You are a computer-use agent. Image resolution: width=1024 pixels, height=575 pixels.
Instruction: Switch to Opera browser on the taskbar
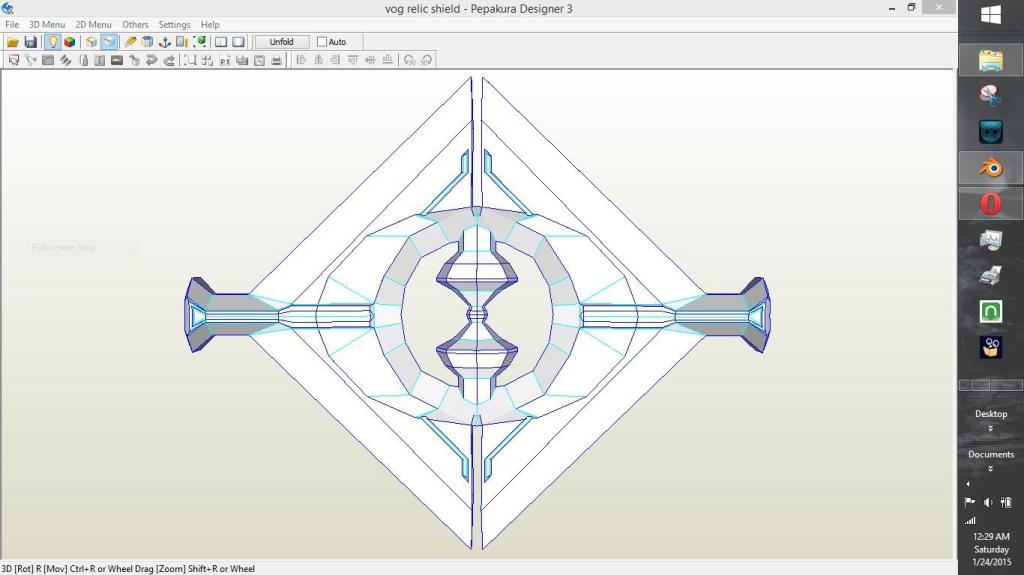coord(991,204)
